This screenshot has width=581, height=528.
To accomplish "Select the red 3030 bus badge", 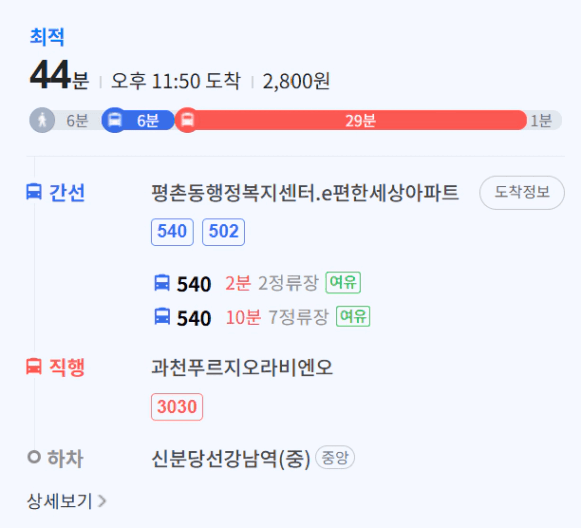I will (177, 407).
